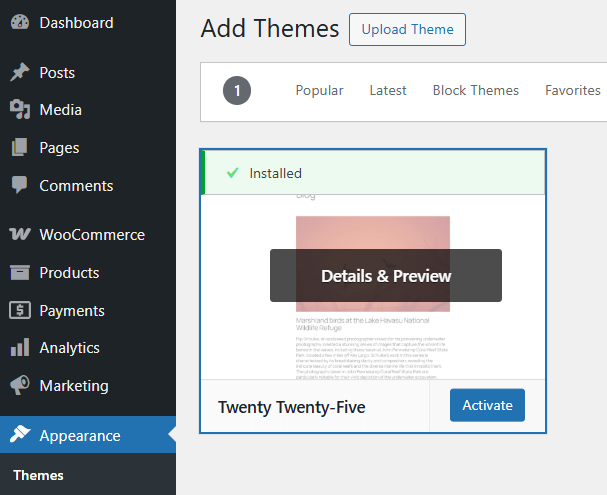Click the Comments speech bubble icon

pyautogui.click(x=19, y=186)
